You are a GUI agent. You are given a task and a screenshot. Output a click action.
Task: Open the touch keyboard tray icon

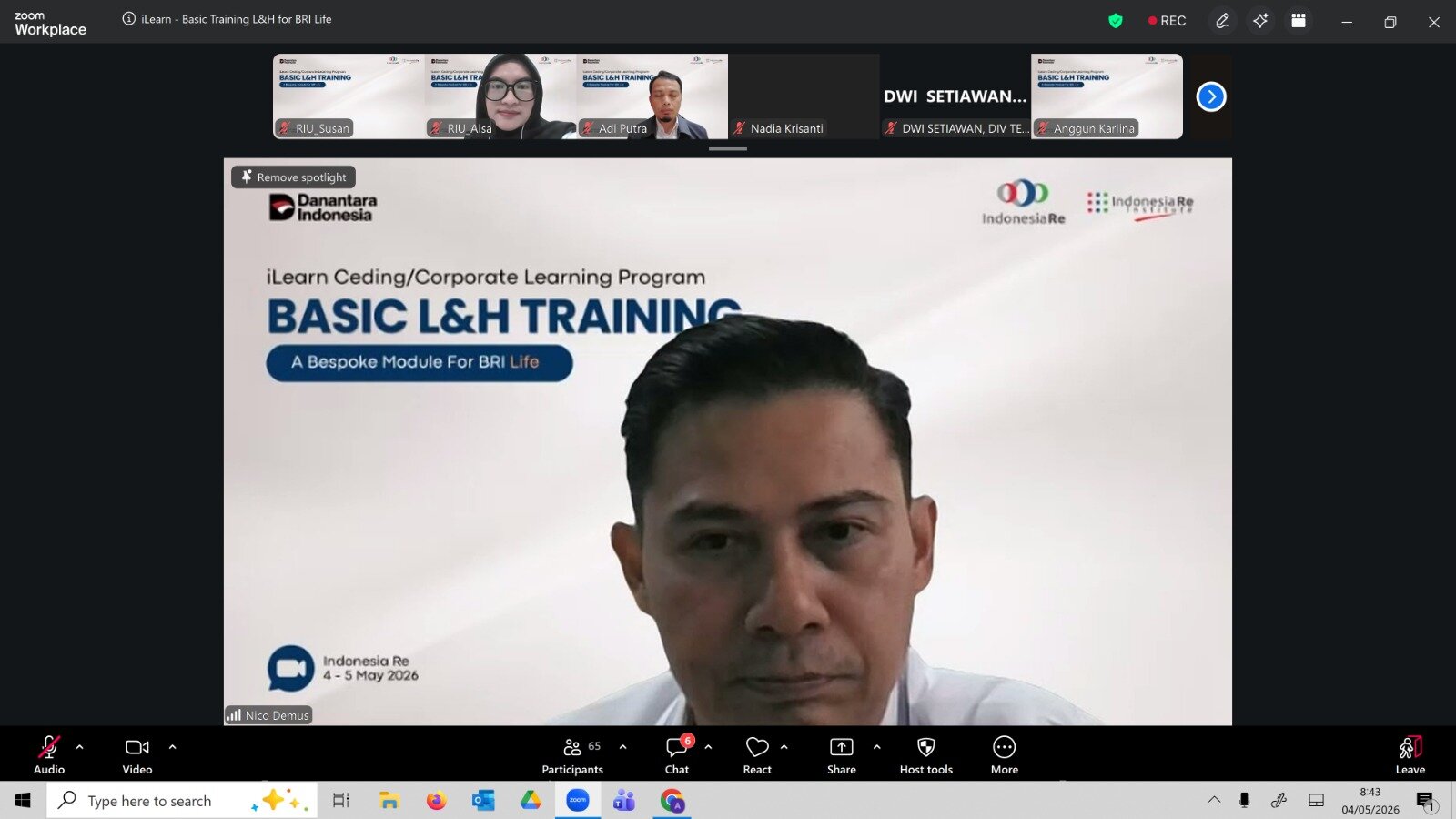tap(1316, 801)
